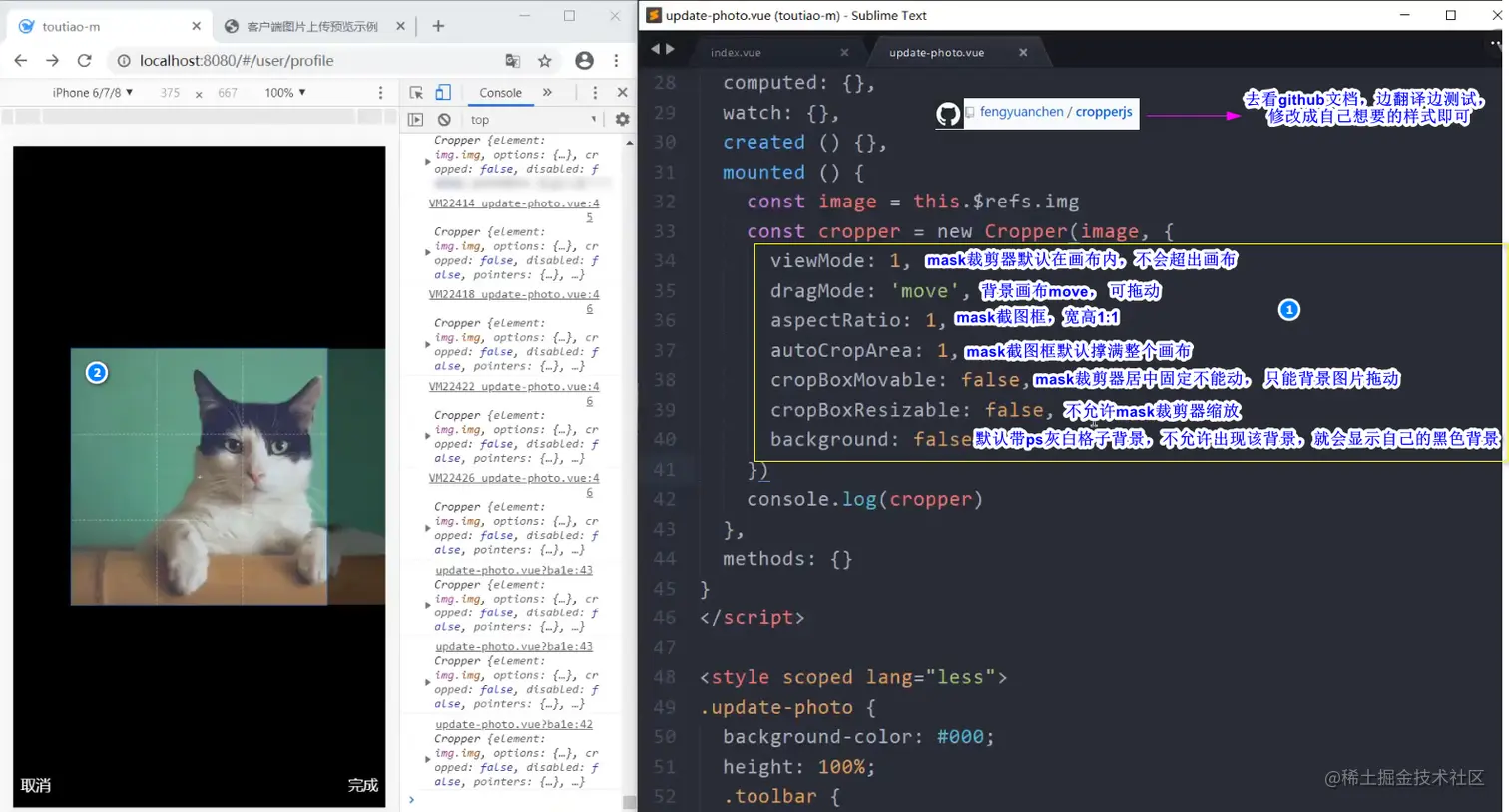Minimize the Sublime Text window

click(x=1404, y=15)
